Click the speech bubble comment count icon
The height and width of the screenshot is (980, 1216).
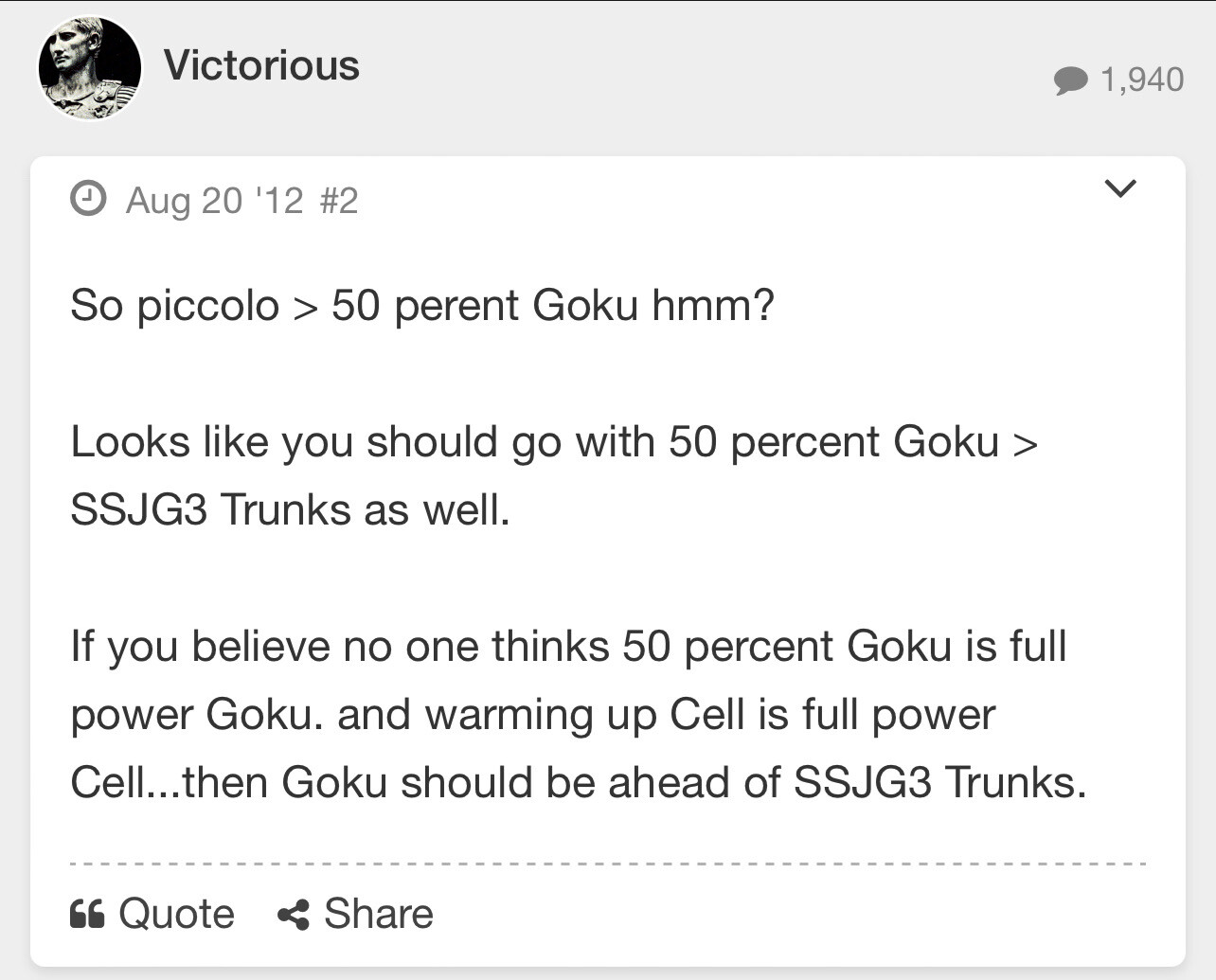click(x=1071, y=80)
